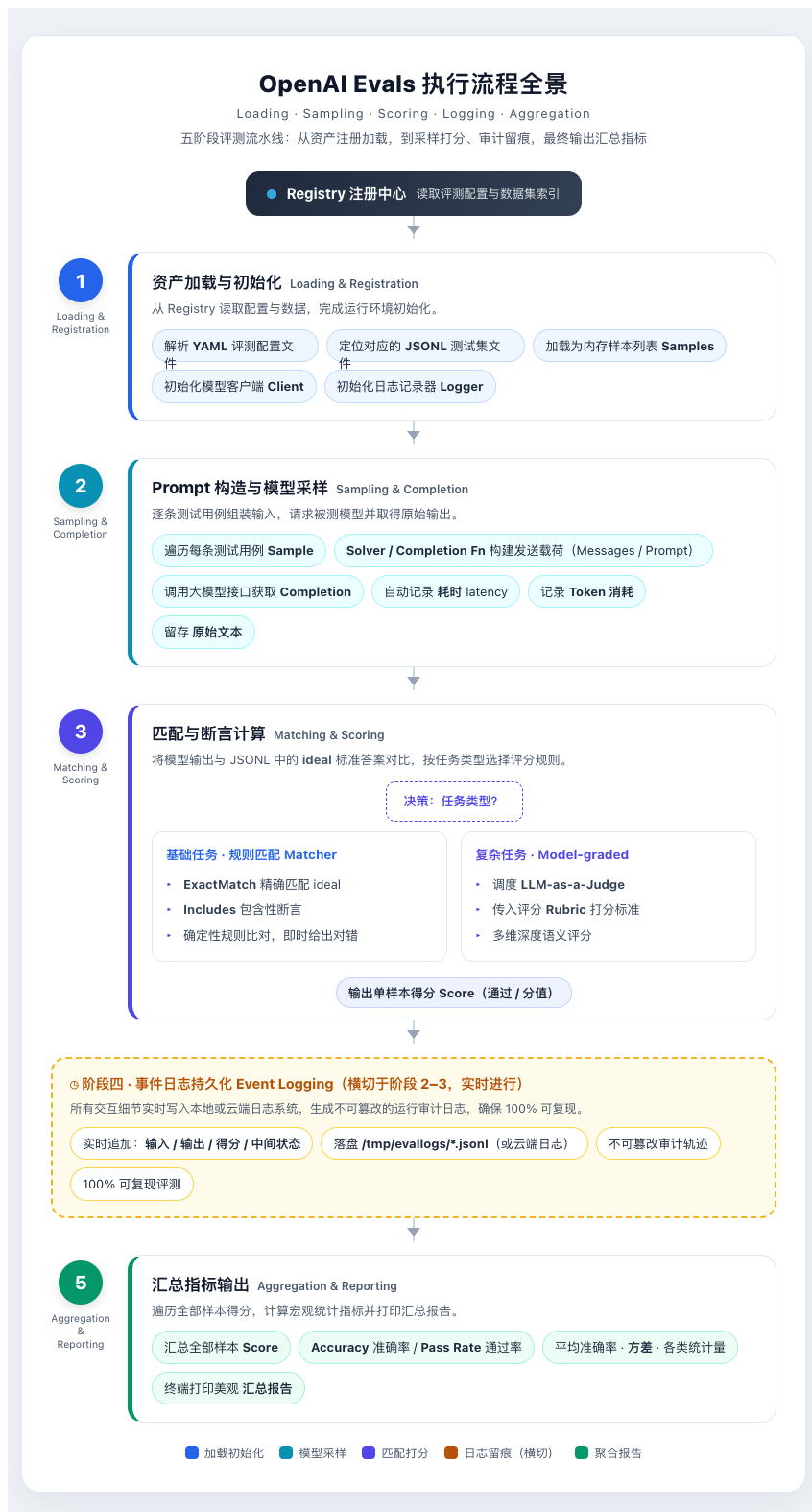
Task: Click the 记录 Token 消耗 chip
Action: coord(587,591)
